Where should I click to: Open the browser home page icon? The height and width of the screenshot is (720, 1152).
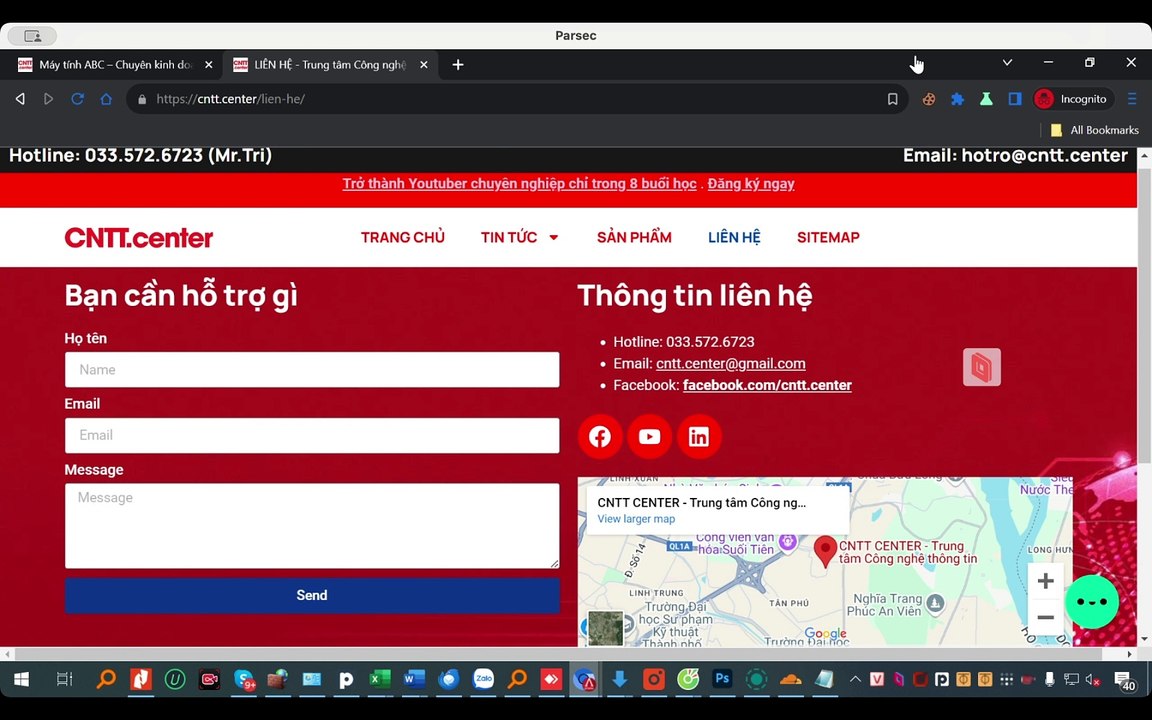pos(107,98)
